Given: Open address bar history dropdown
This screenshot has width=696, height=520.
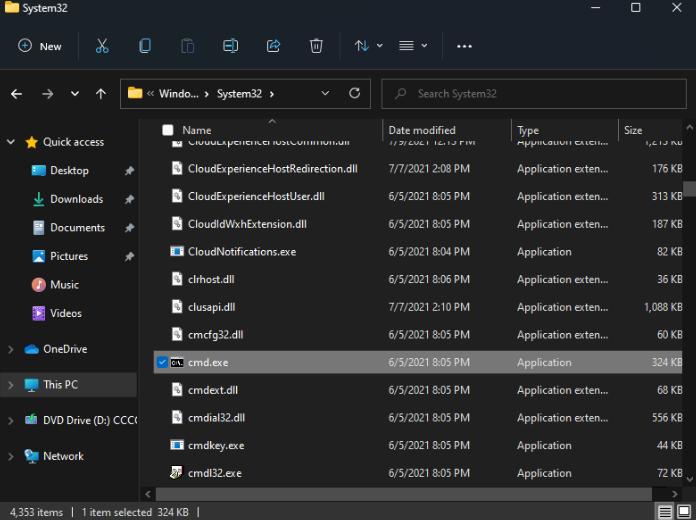Looking at the screenshot, I should [325, 93].
